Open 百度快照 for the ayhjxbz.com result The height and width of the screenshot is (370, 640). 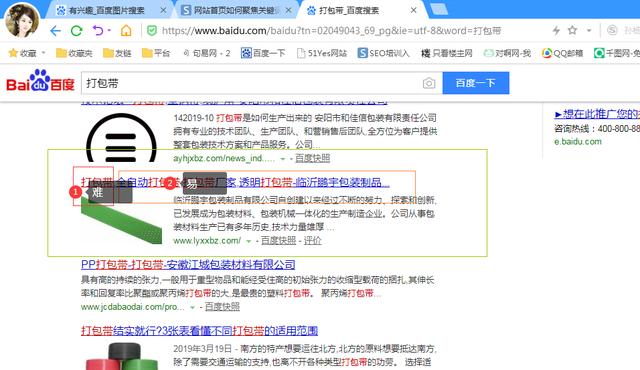(313, 158)
